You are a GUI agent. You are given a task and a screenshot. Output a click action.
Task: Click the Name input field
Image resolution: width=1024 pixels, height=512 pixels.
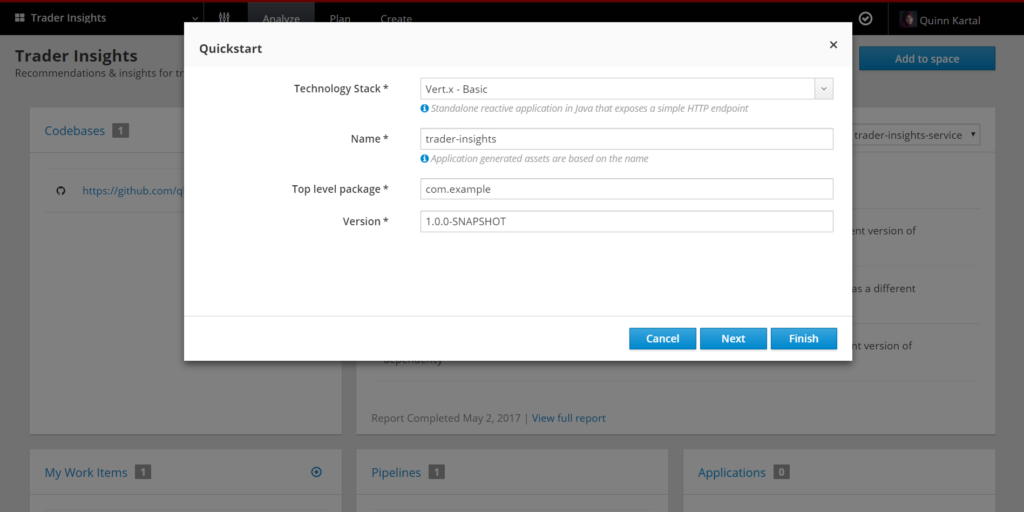point(626,139)
